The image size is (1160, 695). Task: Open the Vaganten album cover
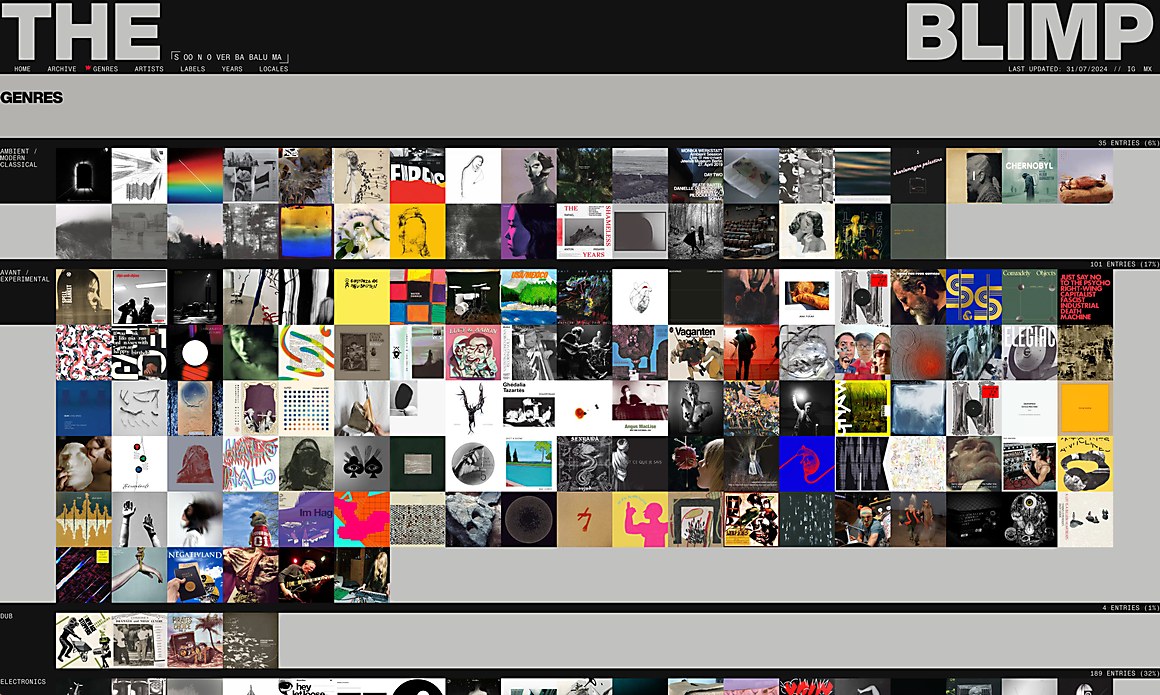695,352
